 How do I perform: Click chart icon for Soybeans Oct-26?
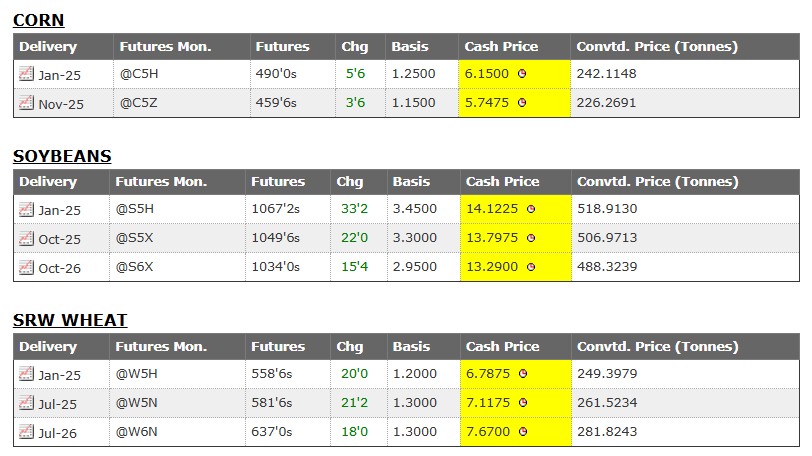coord(26,267)
